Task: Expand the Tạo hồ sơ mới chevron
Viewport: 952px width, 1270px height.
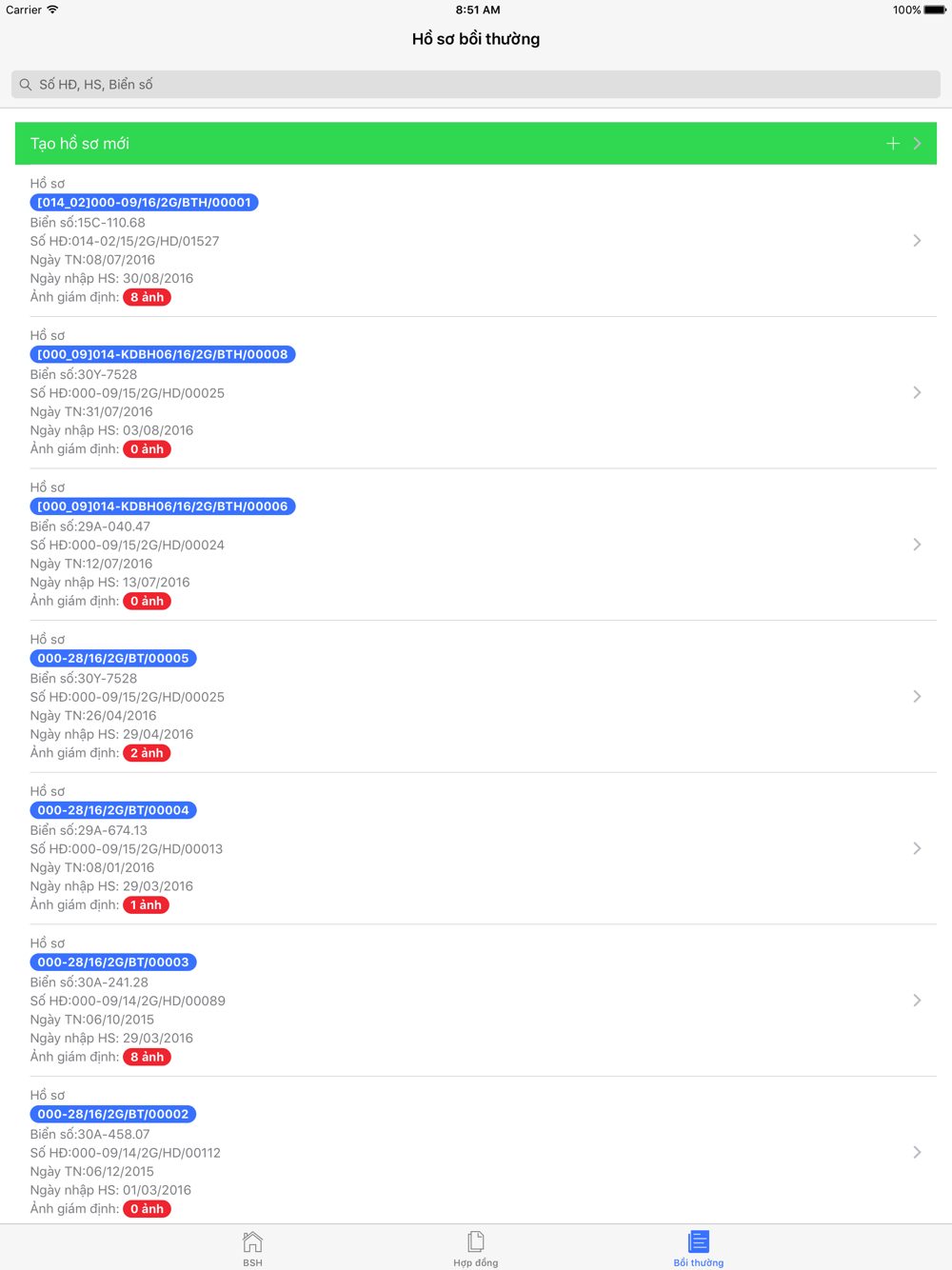Action: click(918, 144)
